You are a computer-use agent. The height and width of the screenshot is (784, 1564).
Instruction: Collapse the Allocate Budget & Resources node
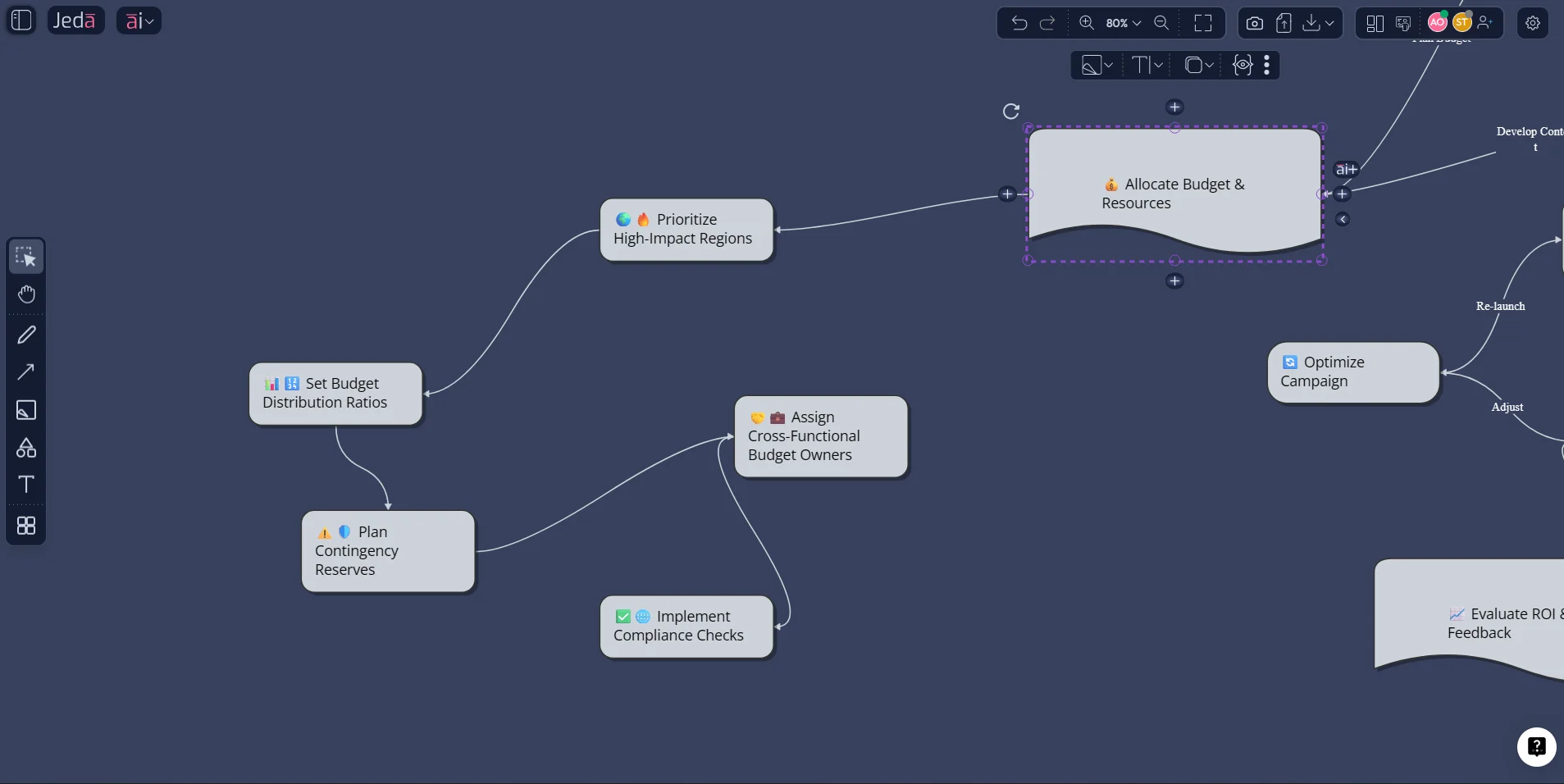coord(1343,220)
